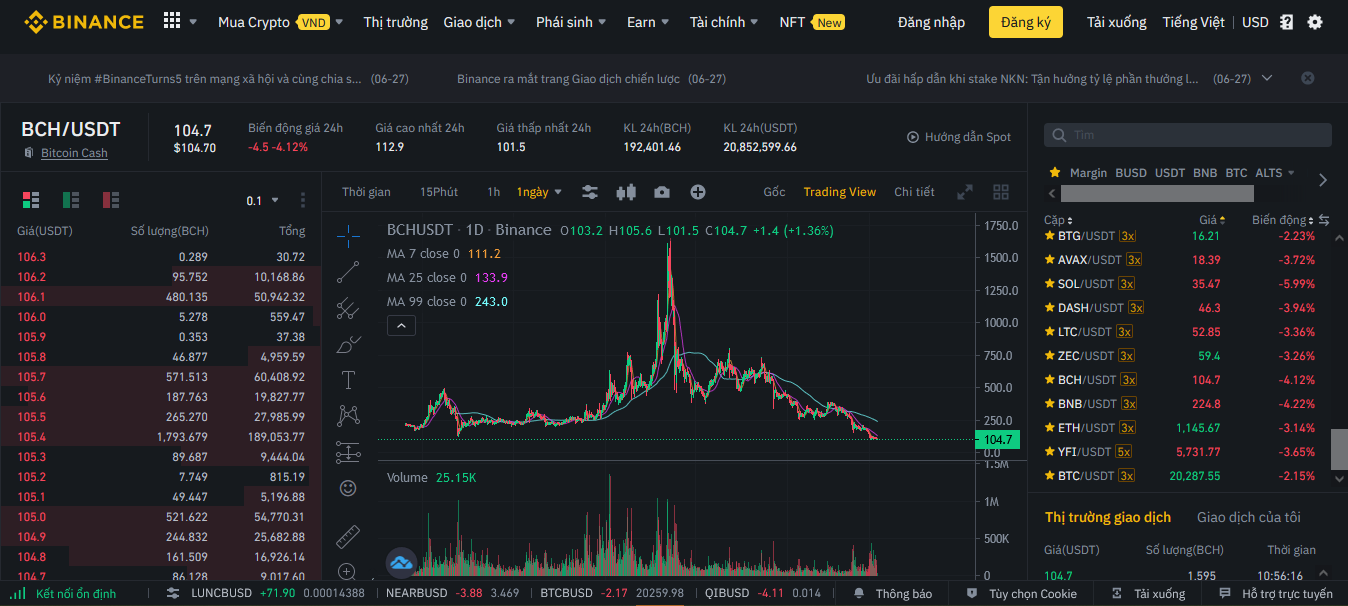This screenshot has height=606, width=1348.
Task: Switch to Chi tiết depth tab
Action: (x=914, y=192)
